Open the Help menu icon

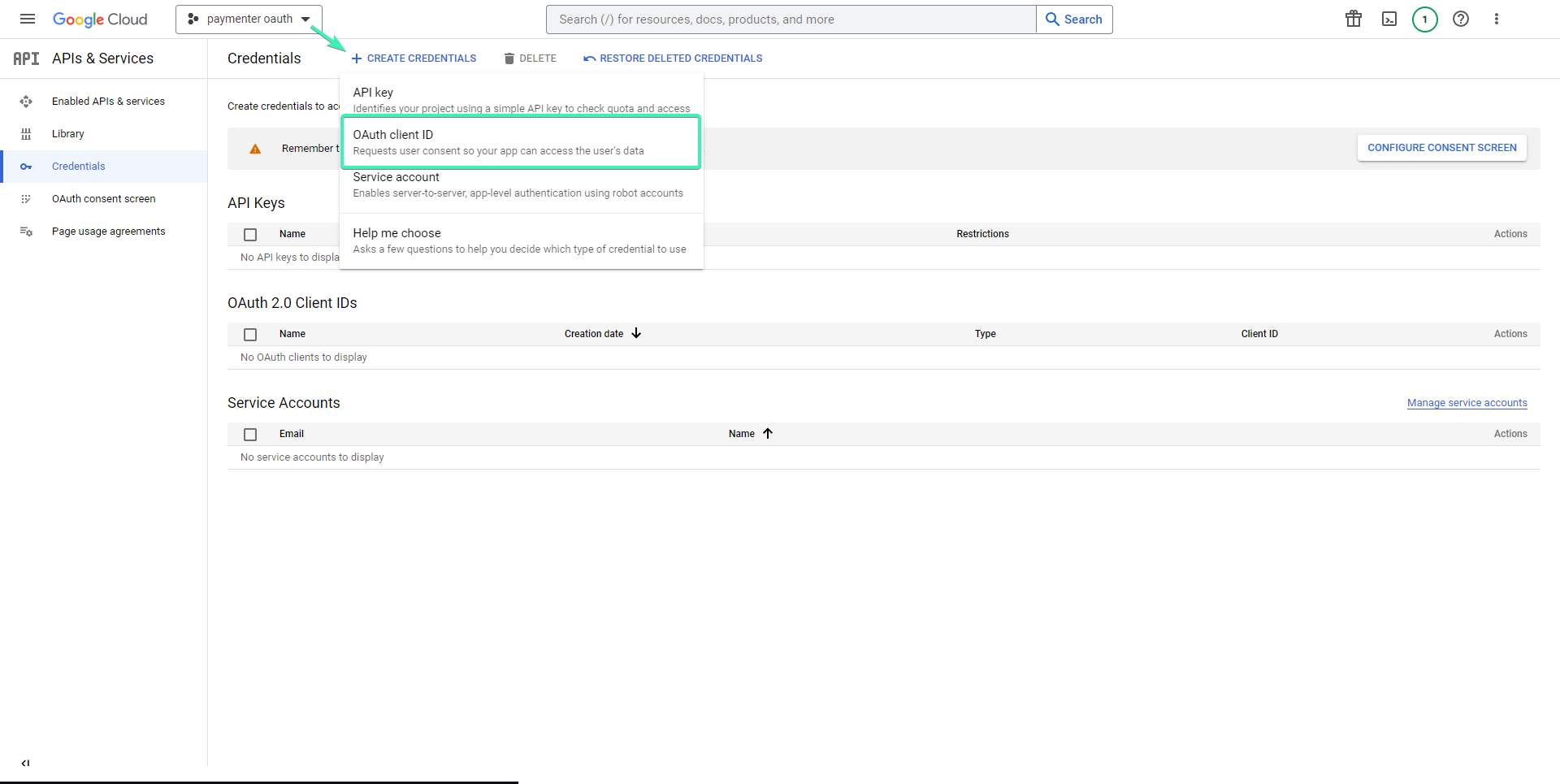pyautogui.click(x=1461, y=19)
